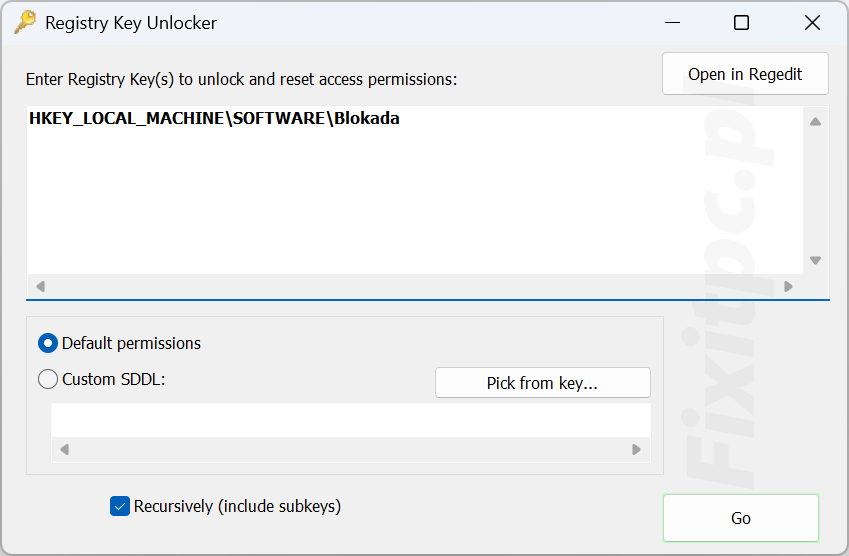The width and height of the screenshot is (849, 556).
Task: Click left arrow of the Custom SDDL scrollbar
Action: [64, 449]
